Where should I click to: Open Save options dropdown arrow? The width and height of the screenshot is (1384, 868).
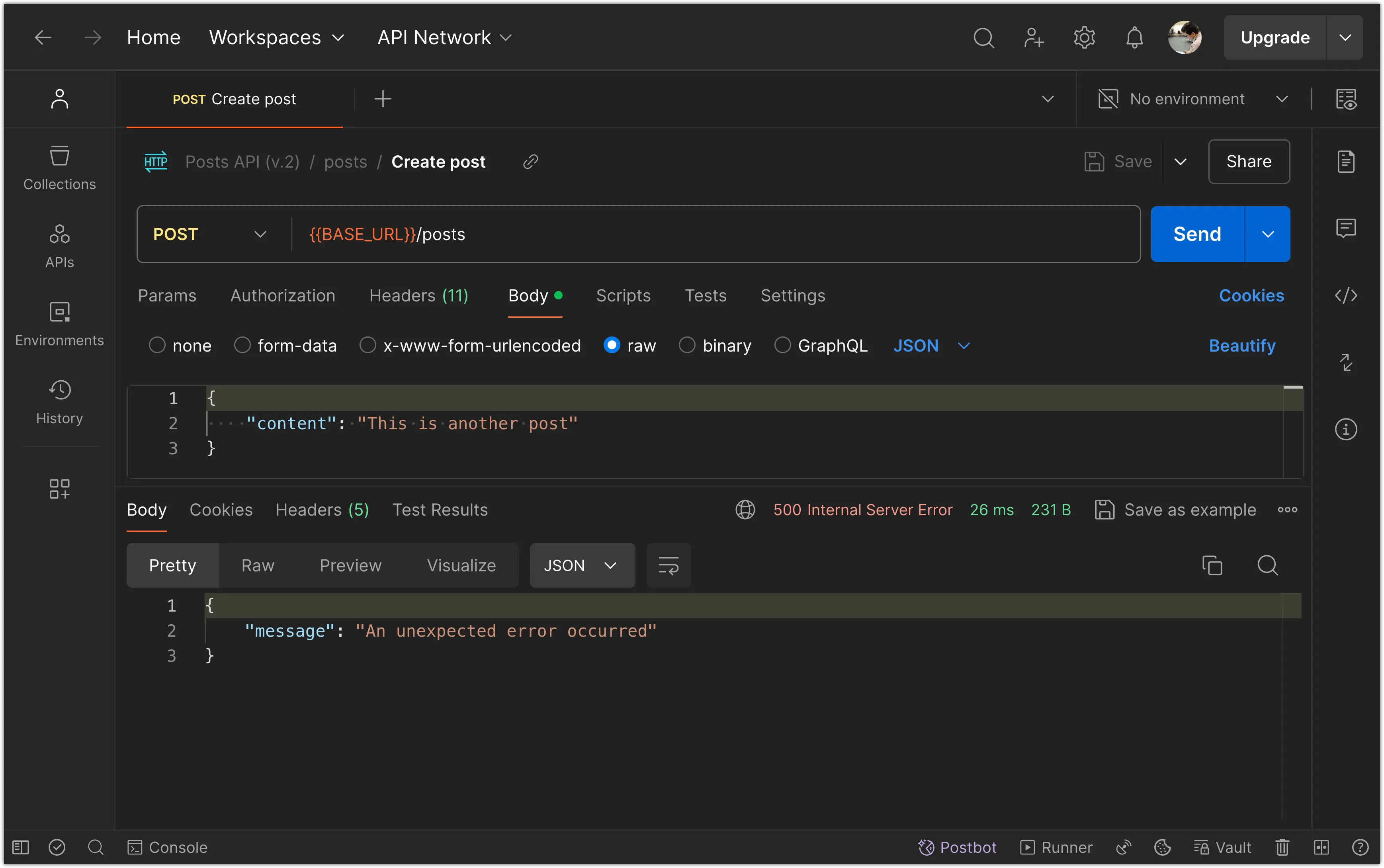pyautogui.click(x=1180, y=162)
